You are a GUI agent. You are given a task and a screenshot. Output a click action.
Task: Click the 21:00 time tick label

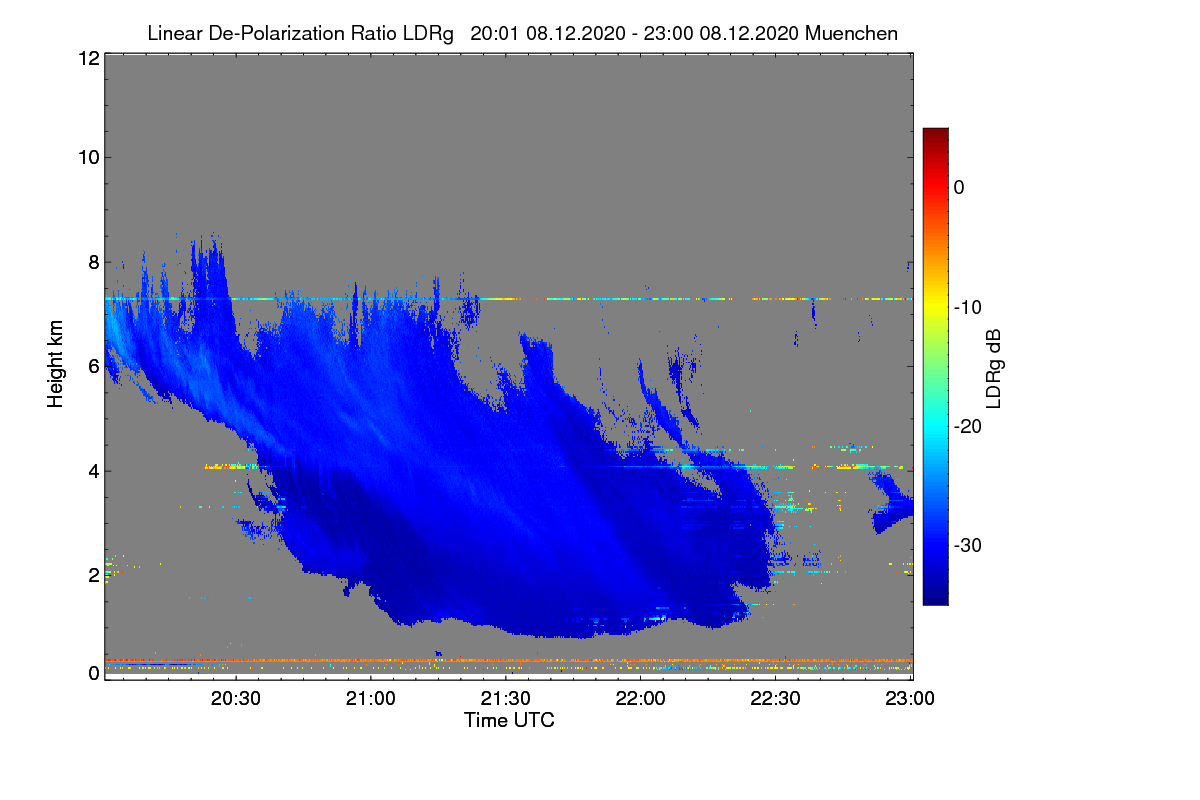pos(371,700)
